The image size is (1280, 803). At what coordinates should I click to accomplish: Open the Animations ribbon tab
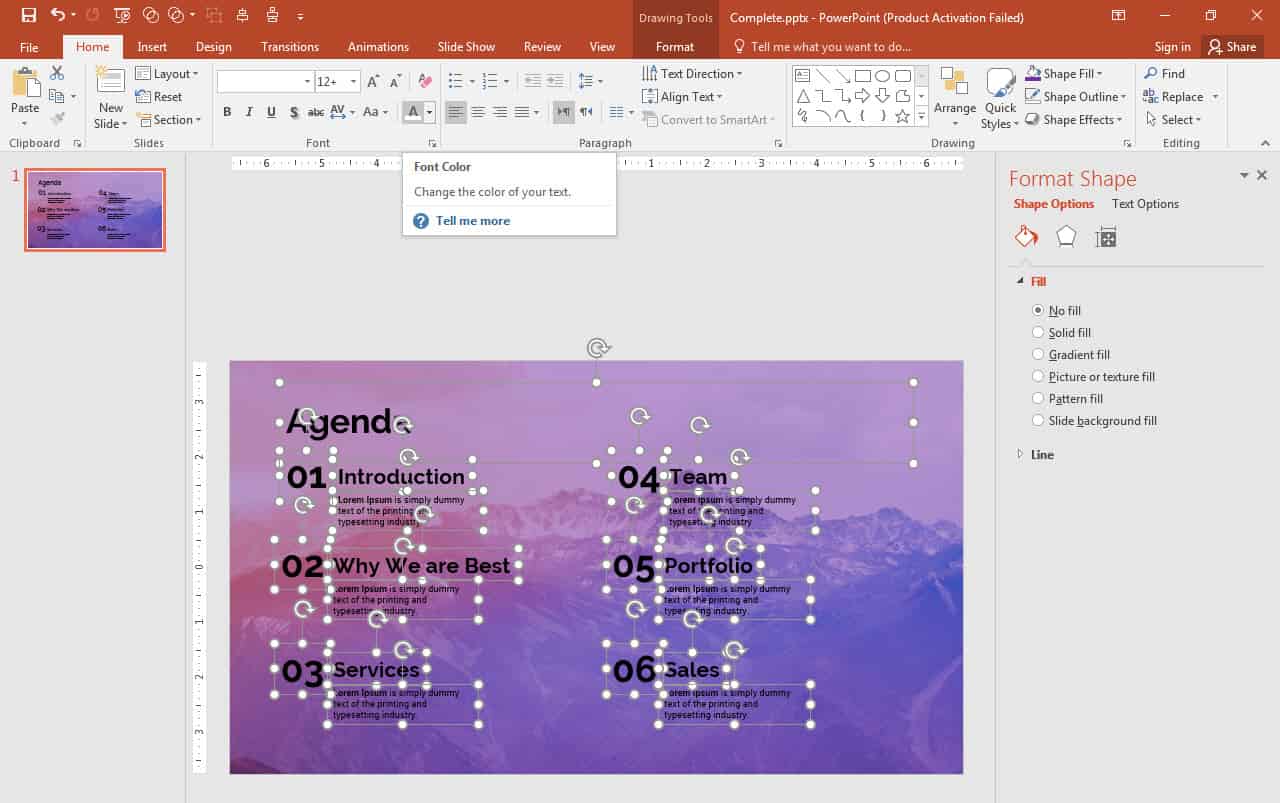pyautogui.click(x=378, y=46)
